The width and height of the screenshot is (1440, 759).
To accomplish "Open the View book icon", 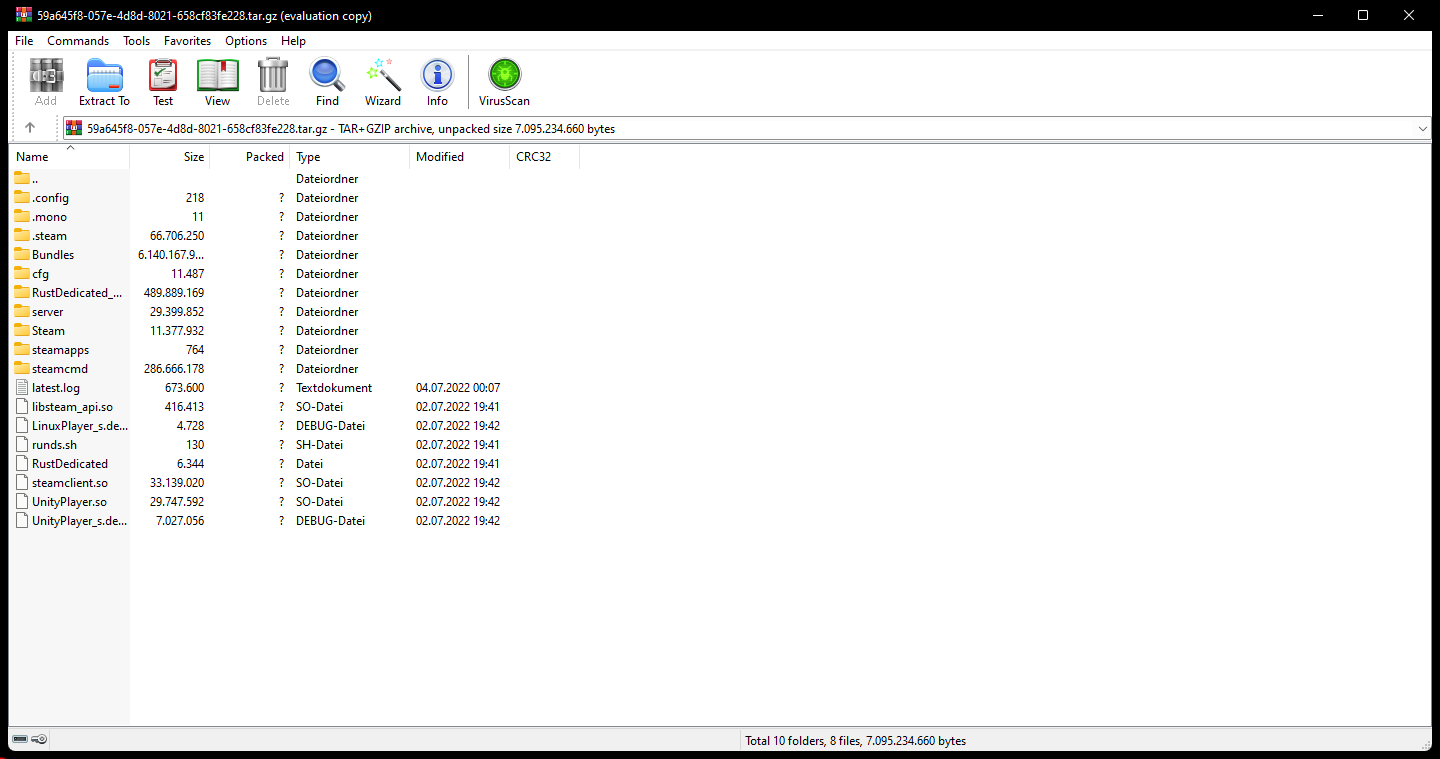I will pyautogui.click(x=217, y=82).
